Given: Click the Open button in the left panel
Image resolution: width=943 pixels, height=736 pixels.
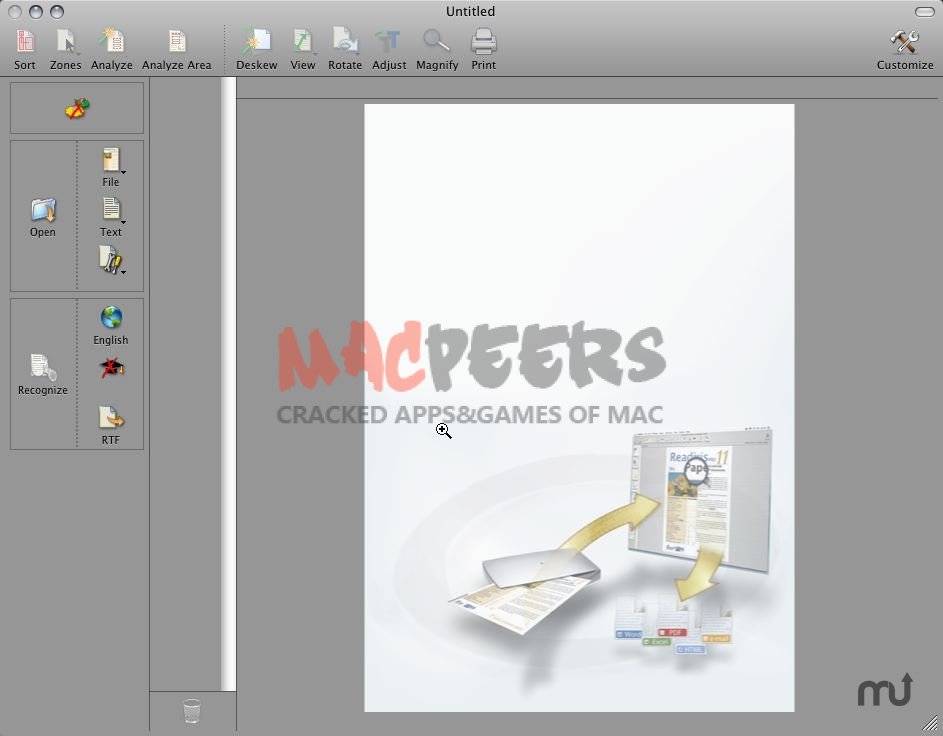Looking at the screenshot, I should pos(43,216).
